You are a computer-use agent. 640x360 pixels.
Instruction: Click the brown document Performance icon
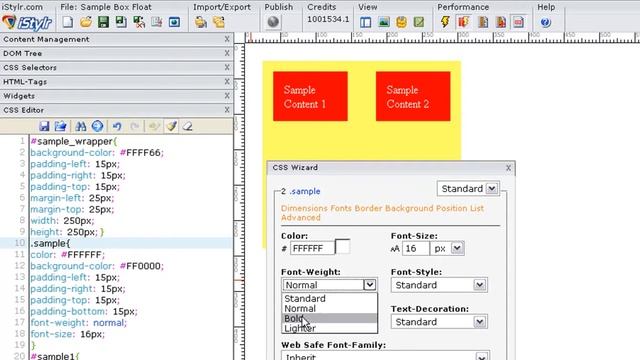[x=483, y=22]
